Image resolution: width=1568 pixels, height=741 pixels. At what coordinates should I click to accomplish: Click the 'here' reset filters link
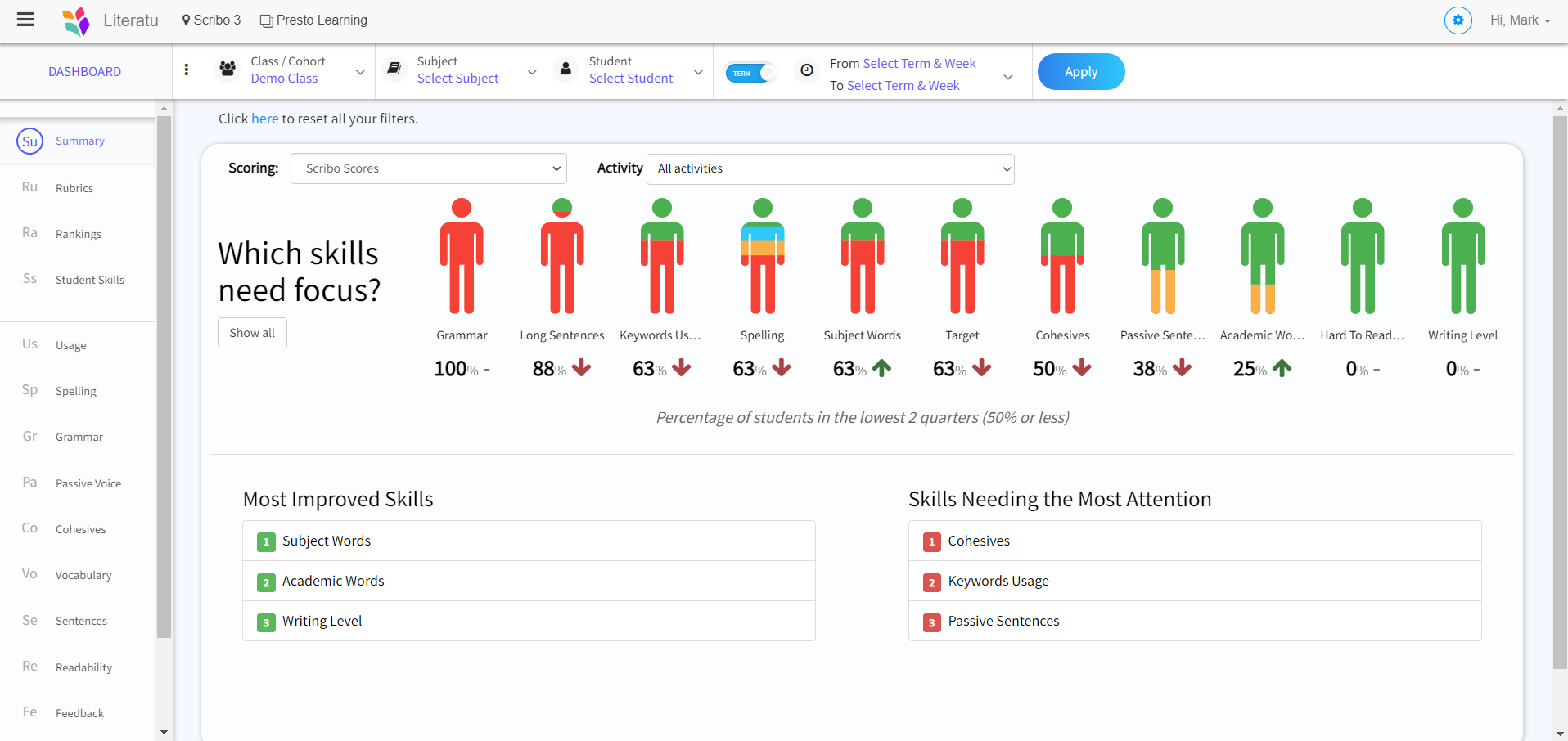coord(264,119)
